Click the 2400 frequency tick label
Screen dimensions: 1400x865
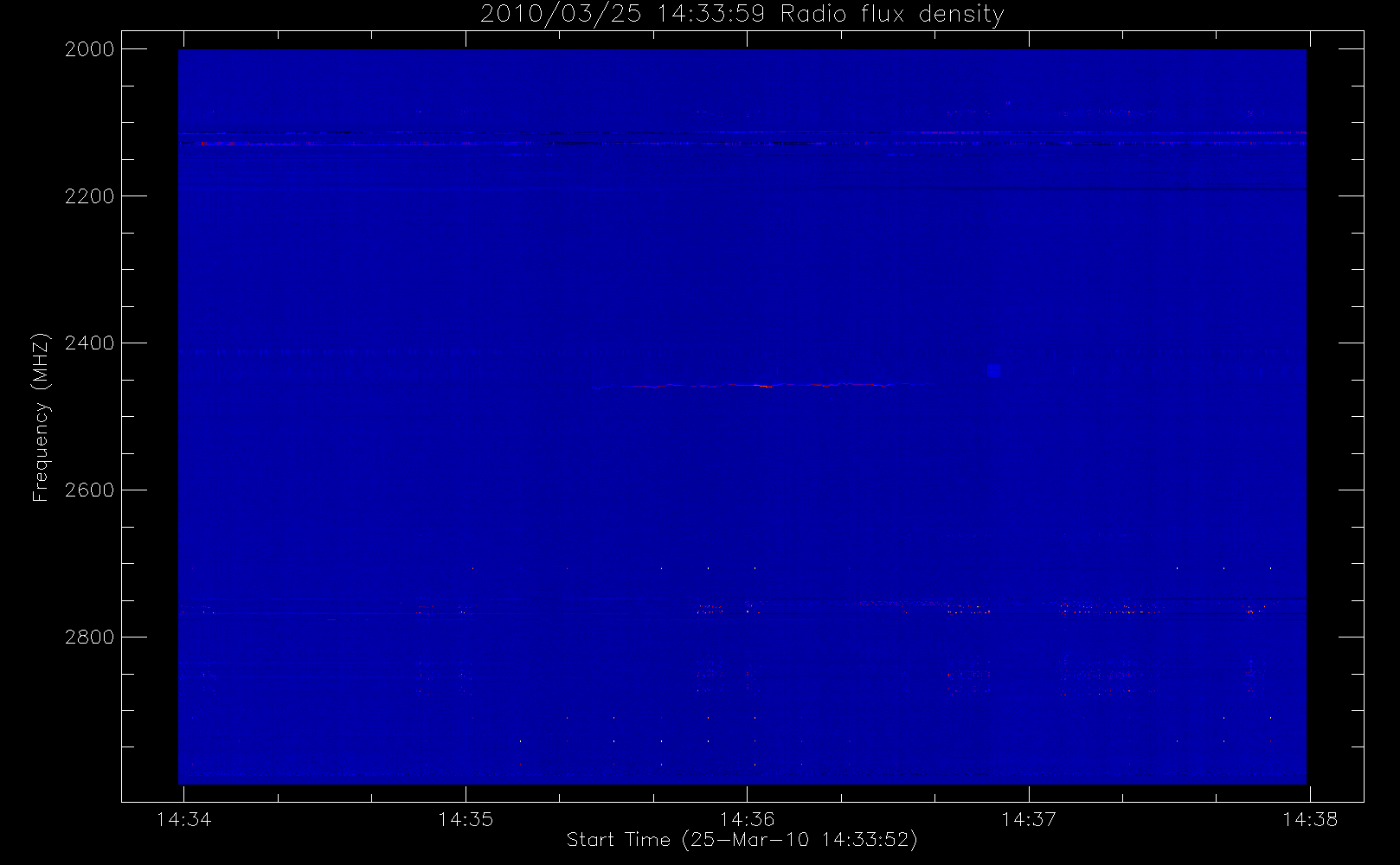(89, 343)
